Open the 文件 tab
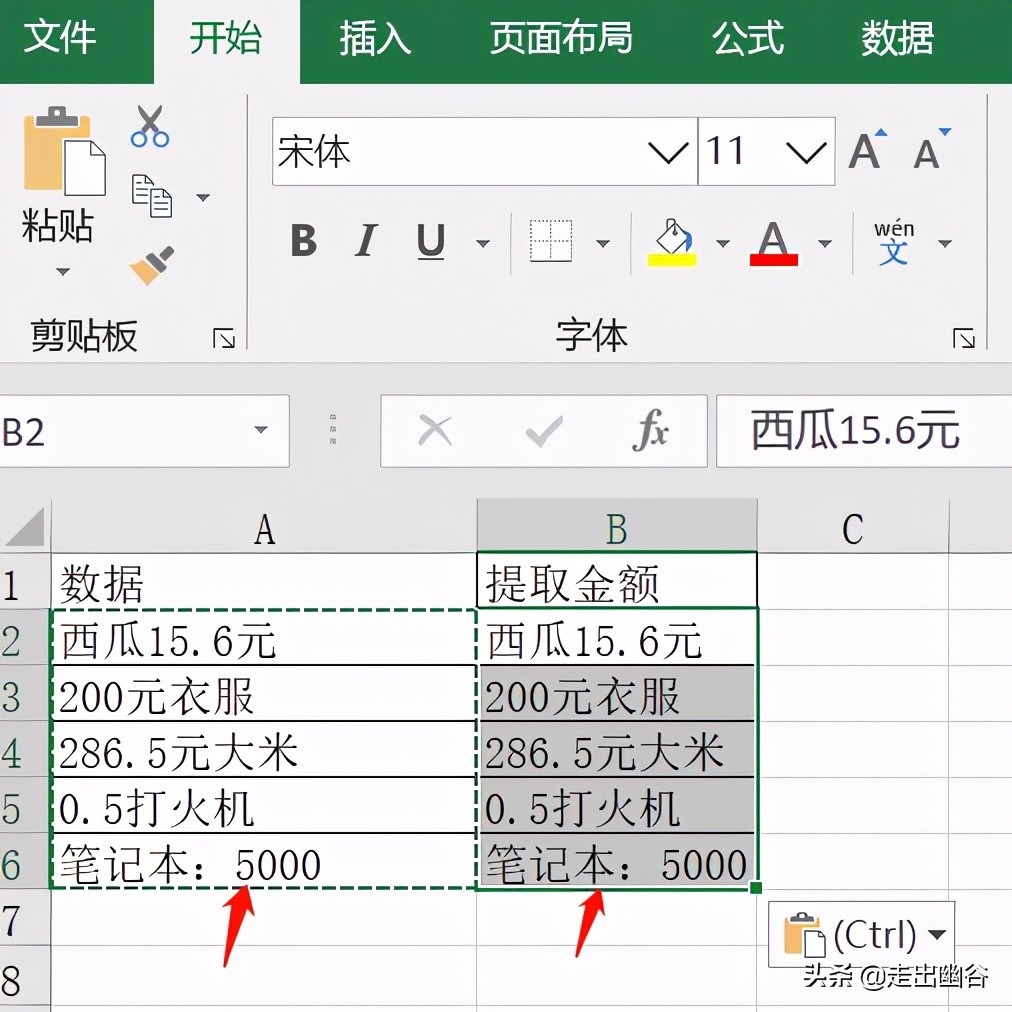Image resolution: width=1012 pixels, height=1012 pixels. click(59, 37)
